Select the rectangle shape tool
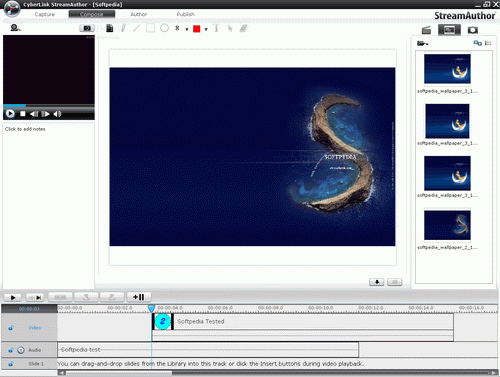 pyautogui.click(x=150, y=28)
